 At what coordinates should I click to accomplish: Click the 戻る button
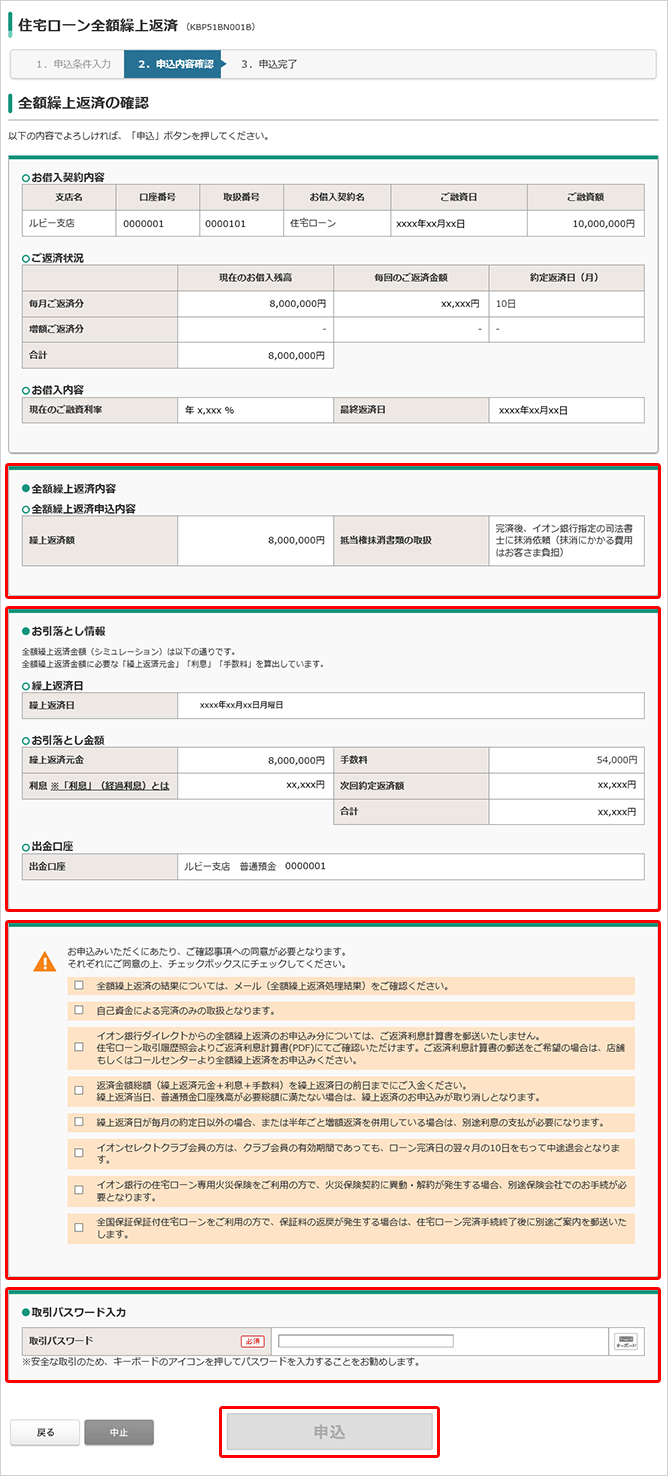45,1432
